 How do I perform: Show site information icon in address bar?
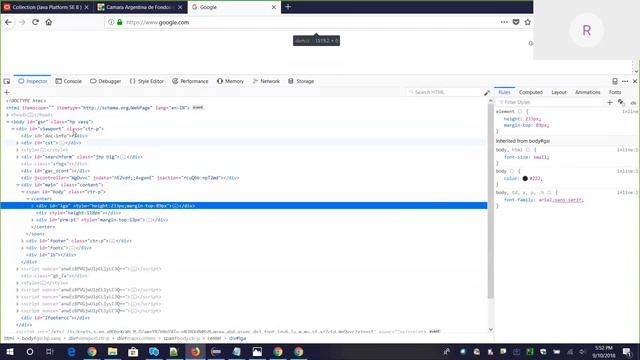tap(111, 22)
